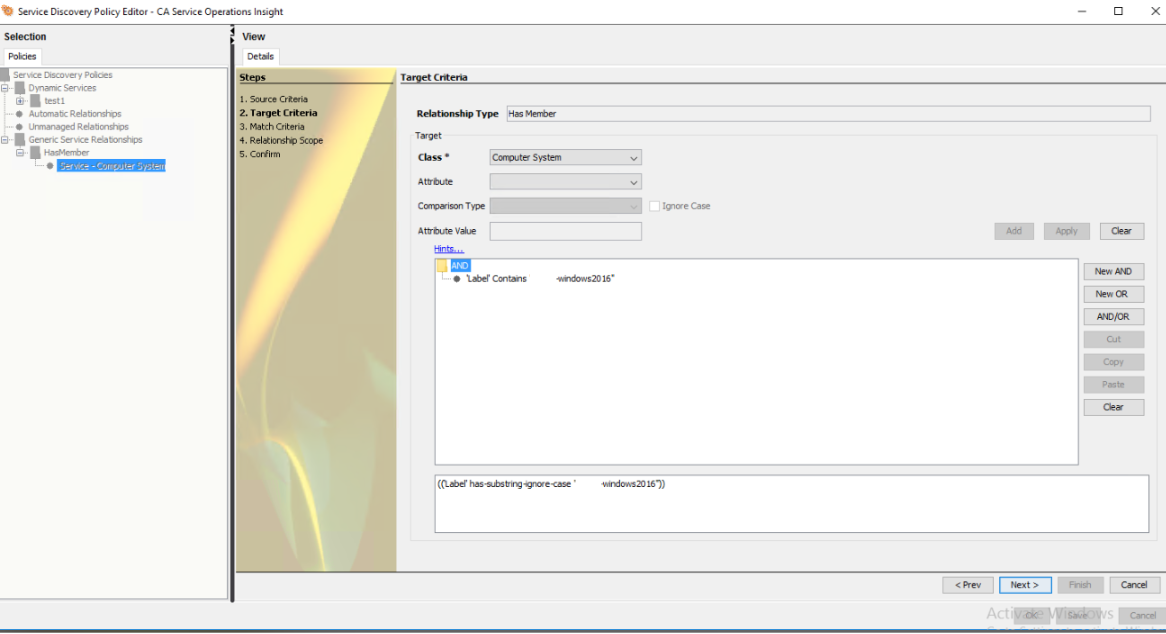Close the Policy Editor window

tap(1155, 11)
